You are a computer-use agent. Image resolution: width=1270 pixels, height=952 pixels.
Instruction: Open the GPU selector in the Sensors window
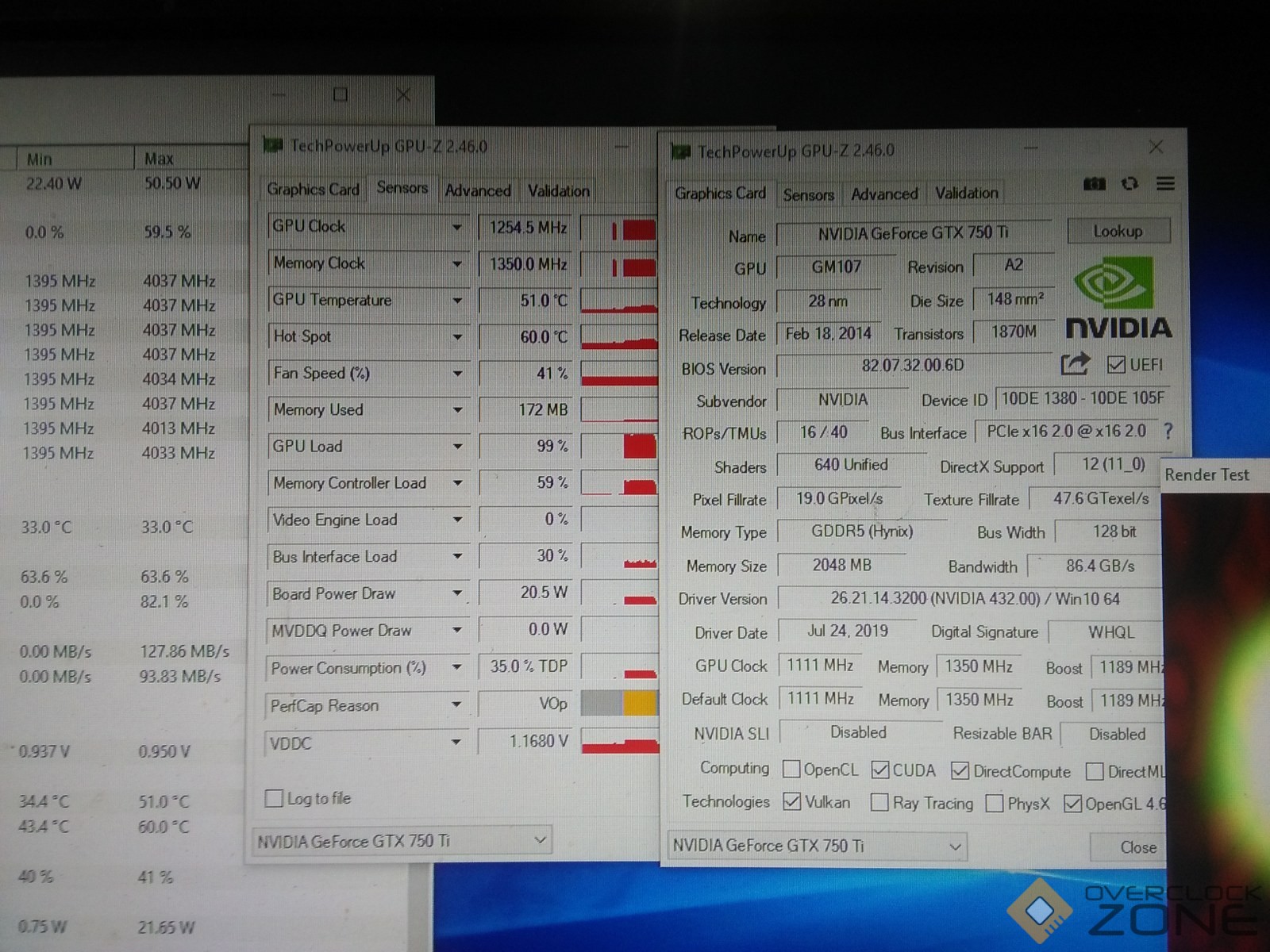[402, 840]
